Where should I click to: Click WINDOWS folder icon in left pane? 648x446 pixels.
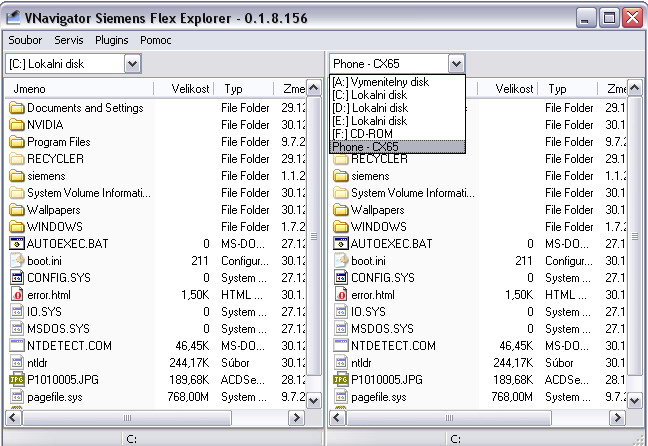pyautogui.click(x=17, y=227)
